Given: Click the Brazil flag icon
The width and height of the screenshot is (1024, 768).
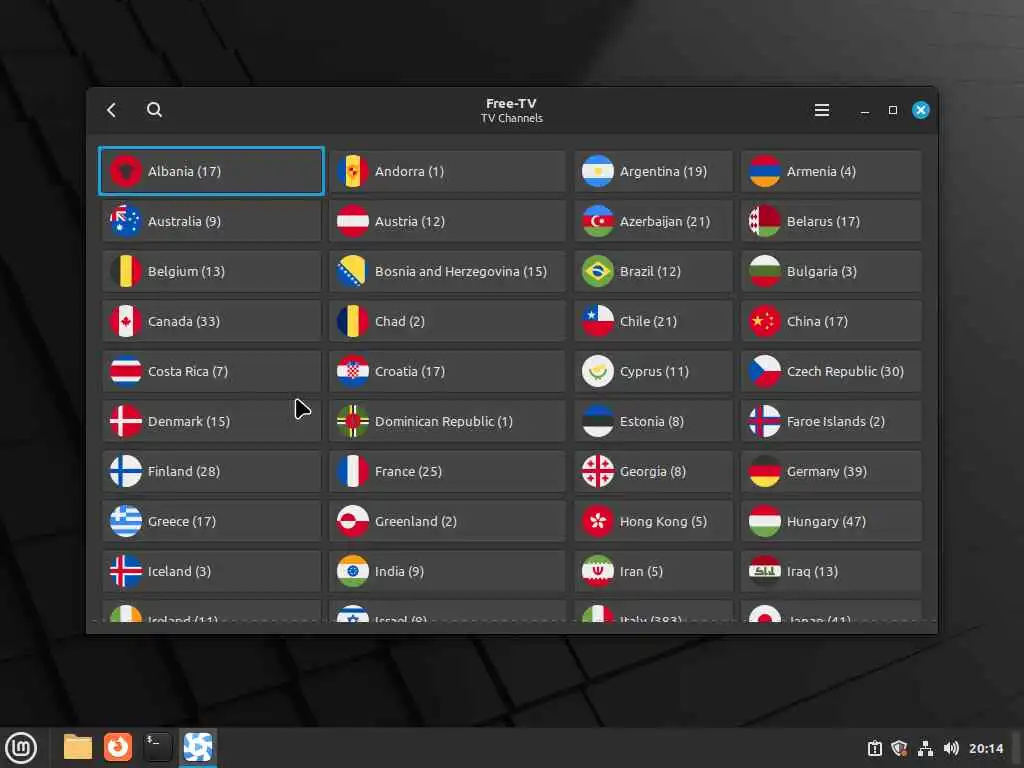Looking at the screenshot, I should coord(598,271).
